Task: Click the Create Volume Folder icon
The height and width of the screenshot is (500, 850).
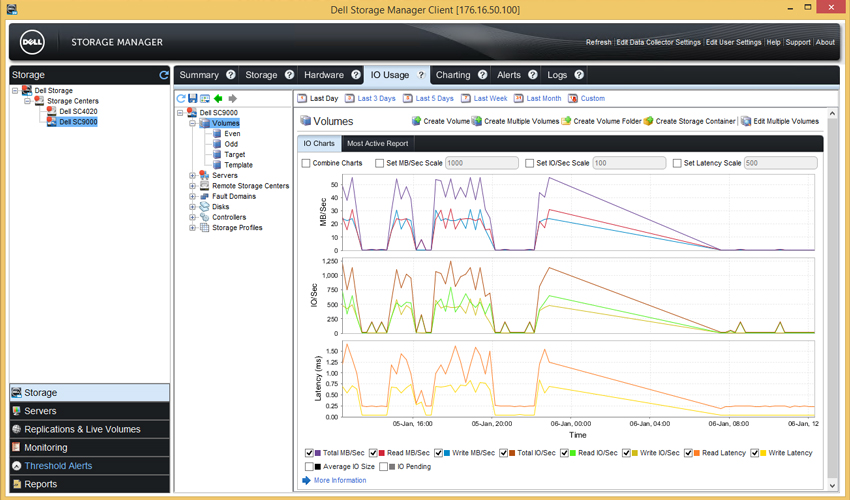Action: pyautogui.click(x=566, y=121)
